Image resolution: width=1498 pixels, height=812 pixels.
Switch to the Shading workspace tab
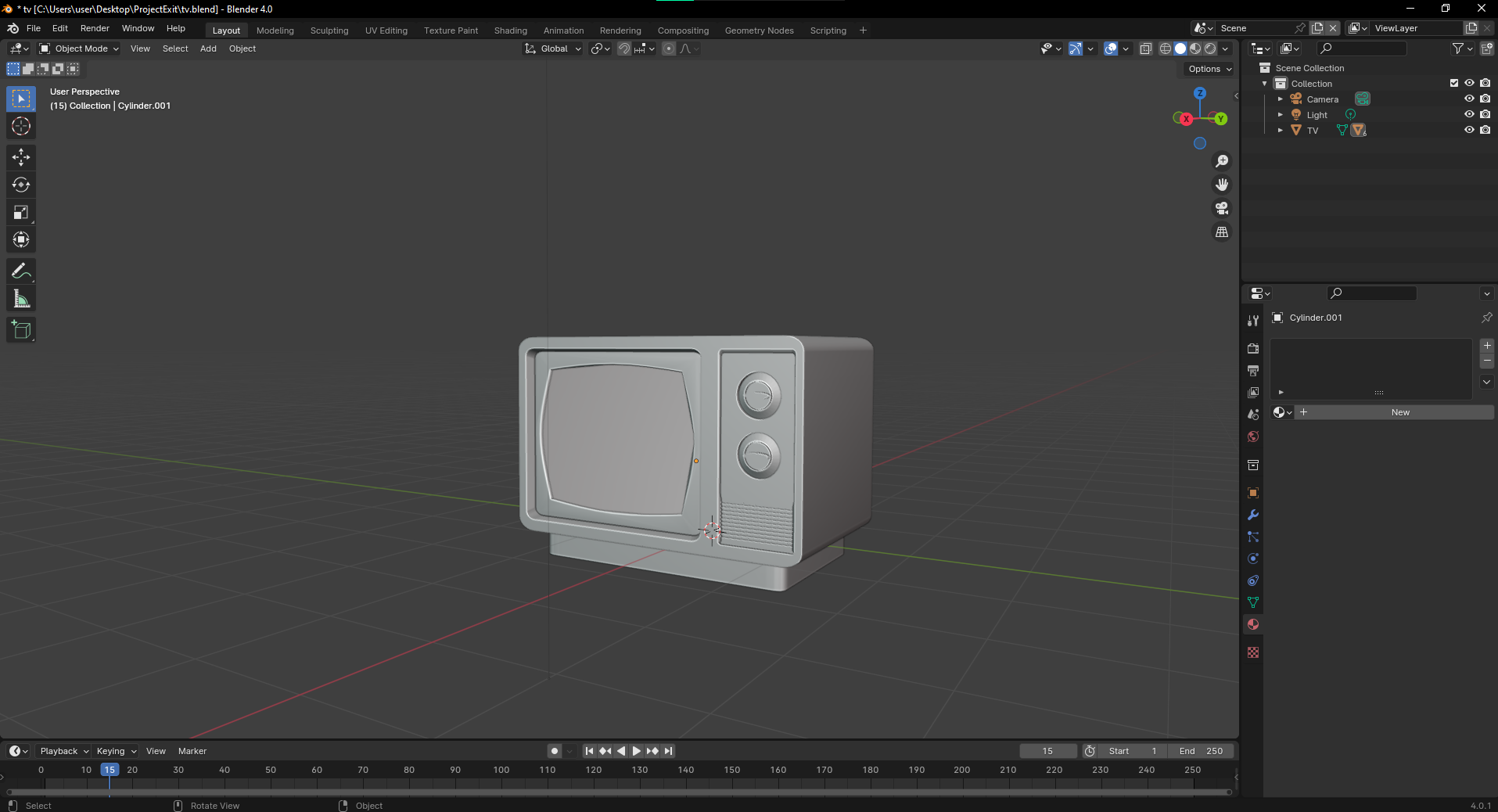pos(511,31)
